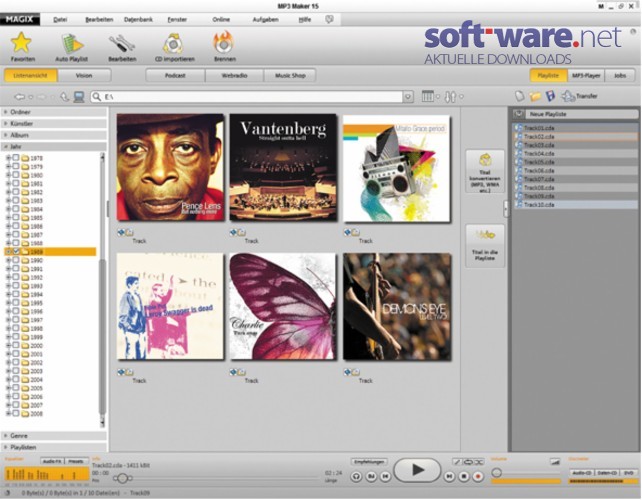The width and height of the screenshot is (642, 500).
Task: Open the Podcast tab
Action: [175, 76]
